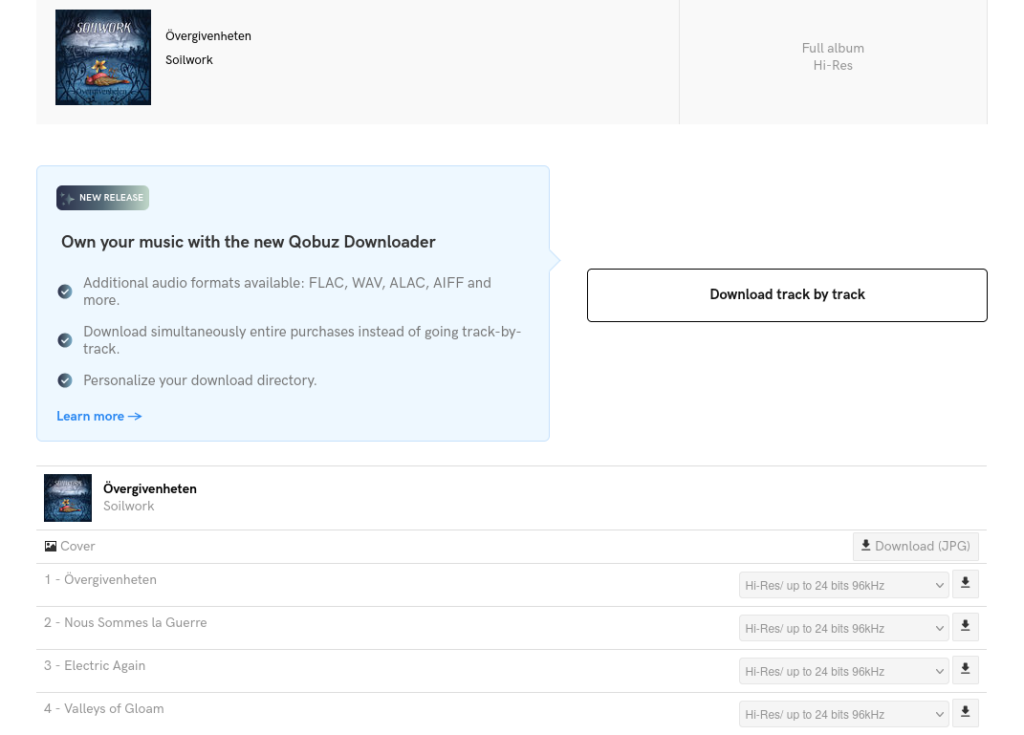Screen dimensions: 1024x735
Task: Click the Cover image icon
Action: (x=51, y=547)
